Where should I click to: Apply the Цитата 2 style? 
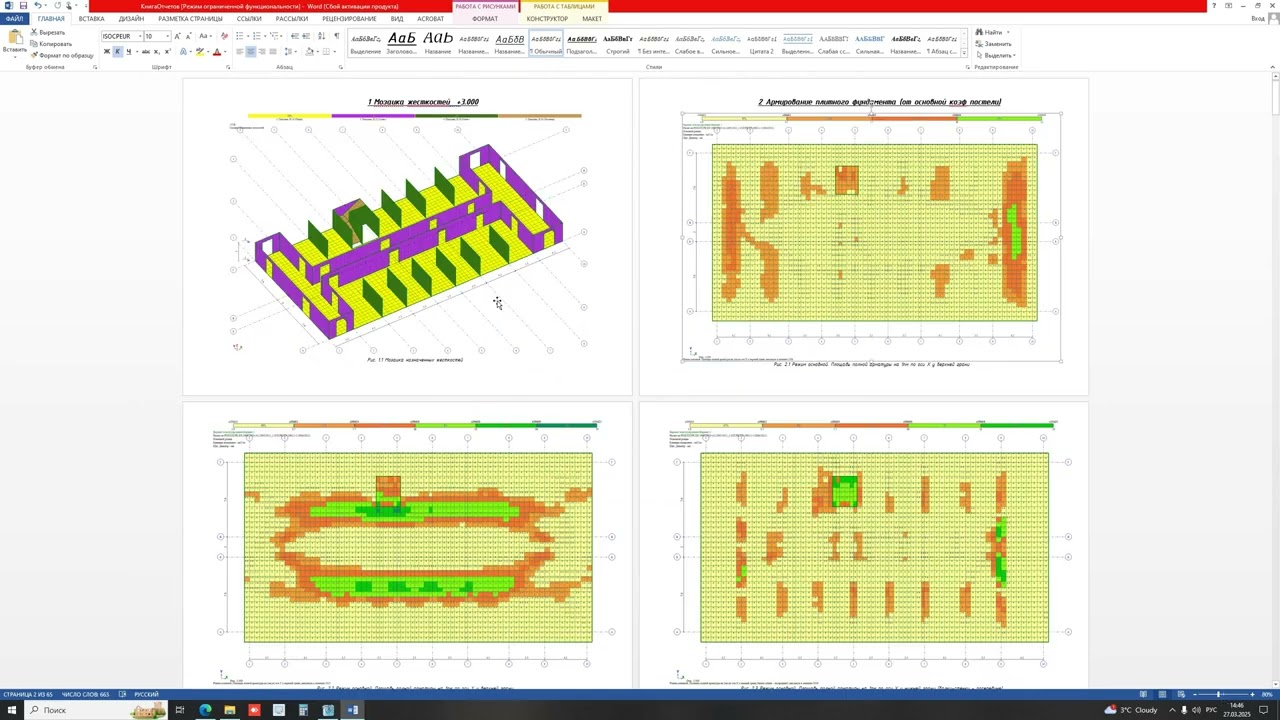click(x=762, y=43)
